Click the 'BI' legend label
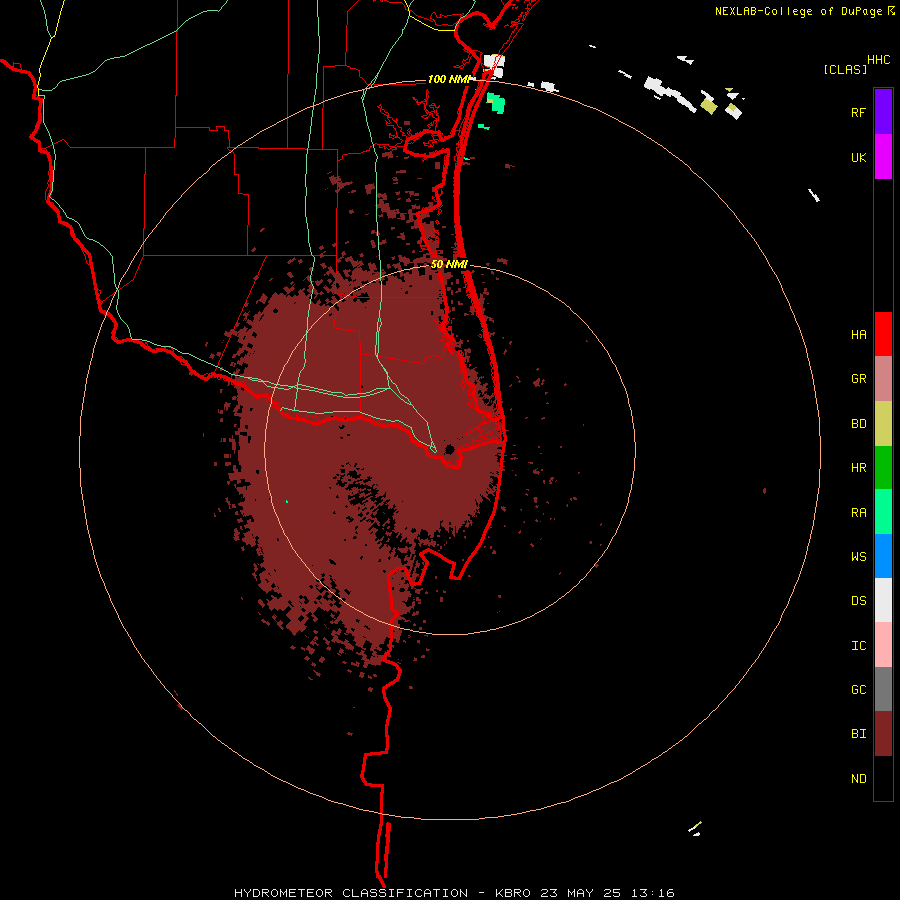 (x=858, y=734)
